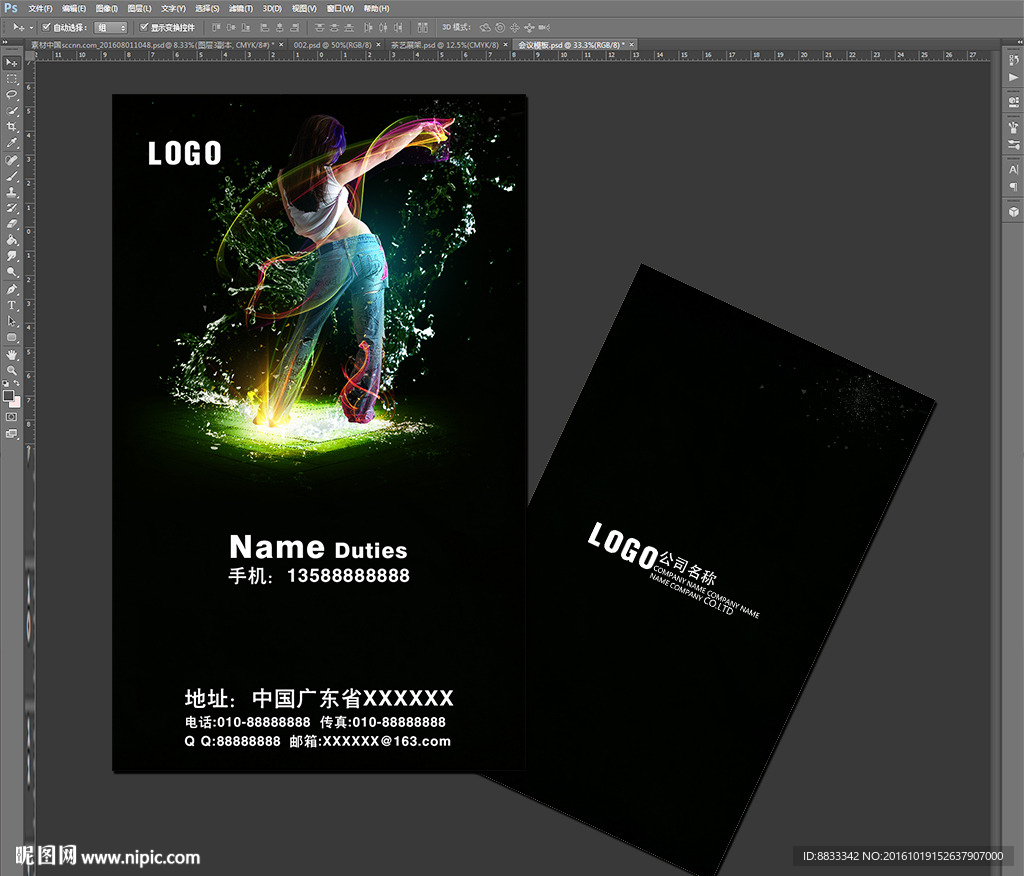This screenshot has height=876, width=1024.
Task: Open the Move tool preset picker arrow
Action: click(x=31, y=28)
